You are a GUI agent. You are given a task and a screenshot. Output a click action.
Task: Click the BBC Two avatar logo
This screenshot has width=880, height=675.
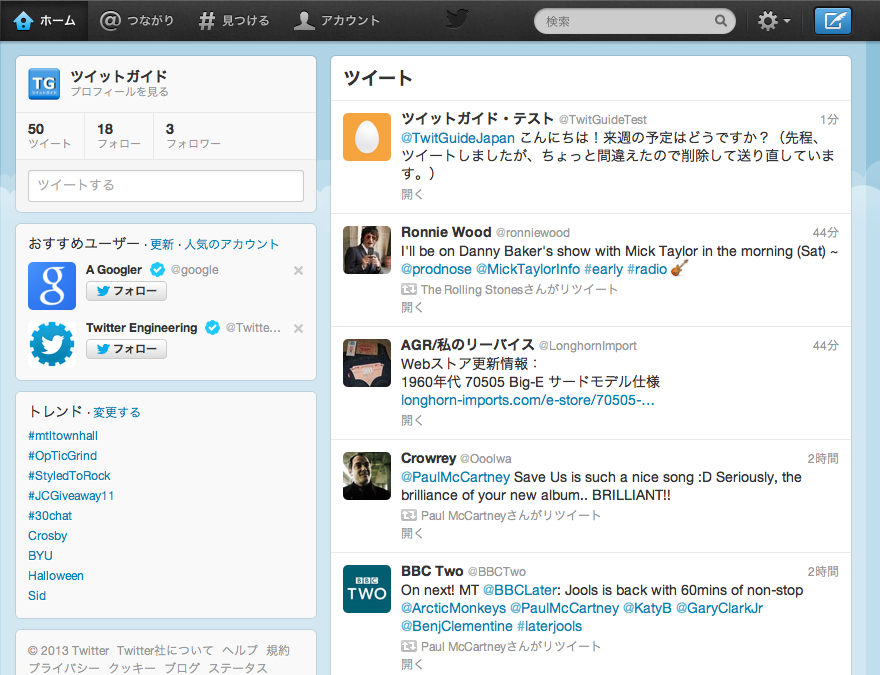[367, 589]
